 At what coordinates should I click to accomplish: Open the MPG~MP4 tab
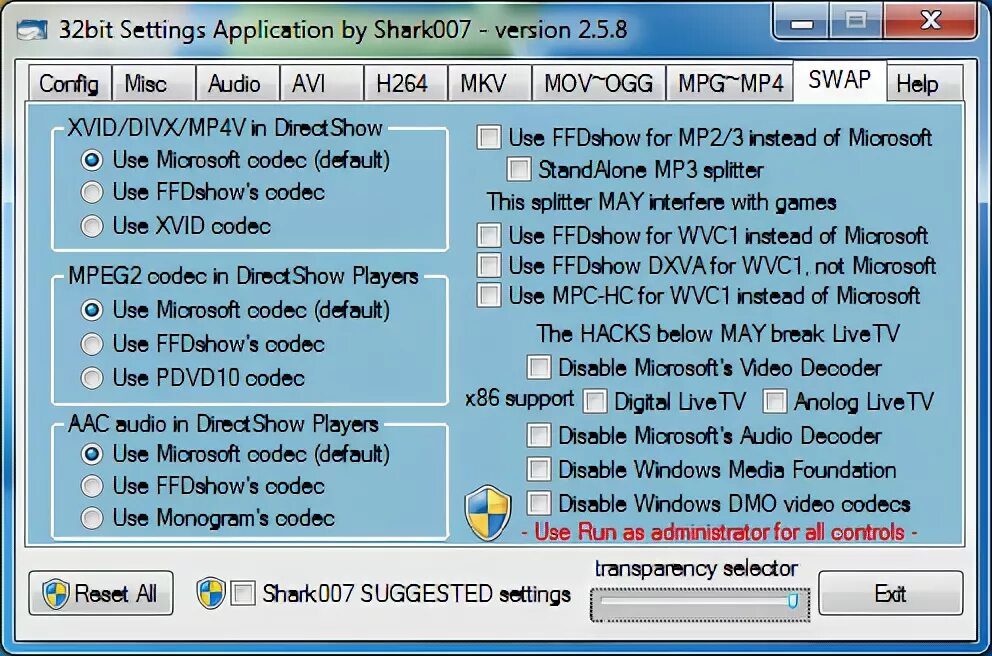click(731, 84)
